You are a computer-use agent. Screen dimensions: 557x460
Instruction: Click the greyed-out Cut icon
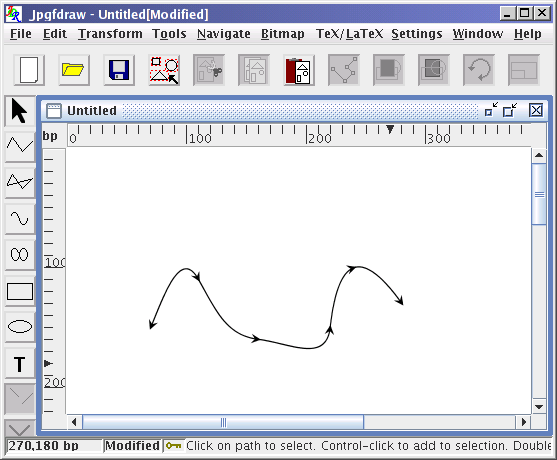[209, 70]
